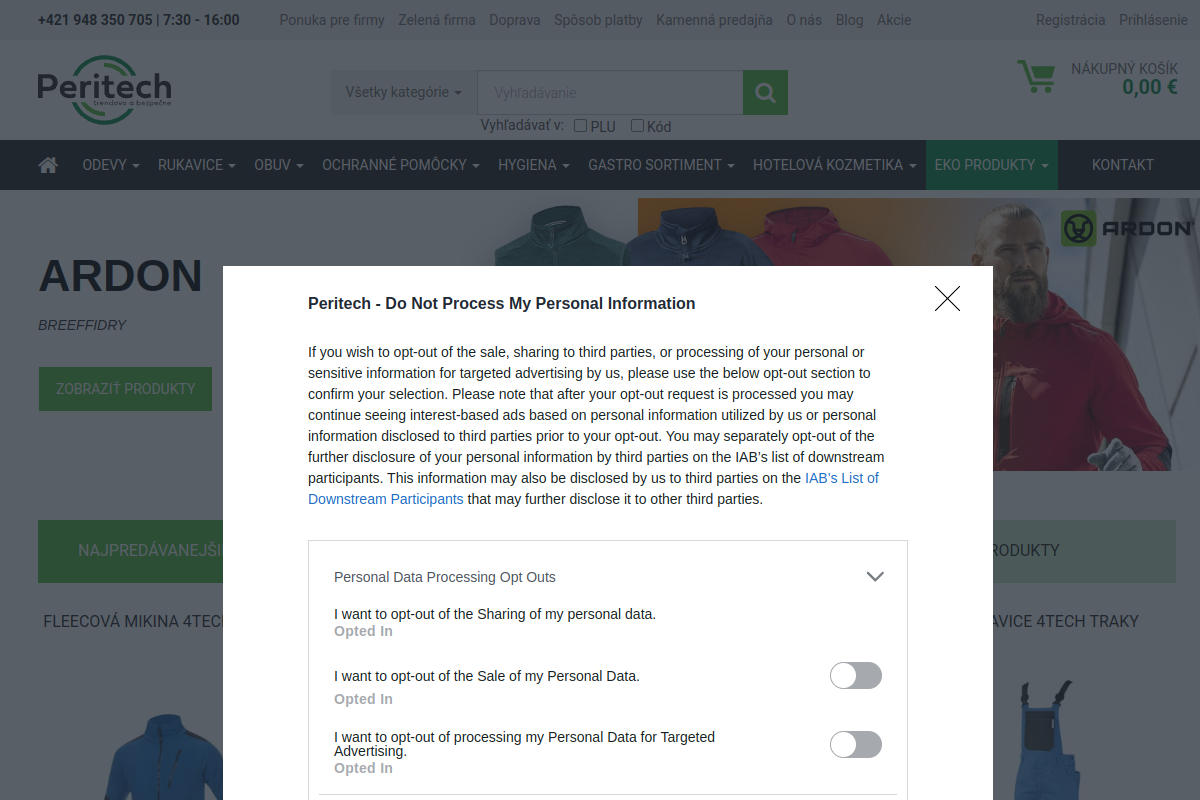Collapse Personal Data Processing Opt Outs section
This screenshot has width=1200, height=800.
click(x=875, y=577)
